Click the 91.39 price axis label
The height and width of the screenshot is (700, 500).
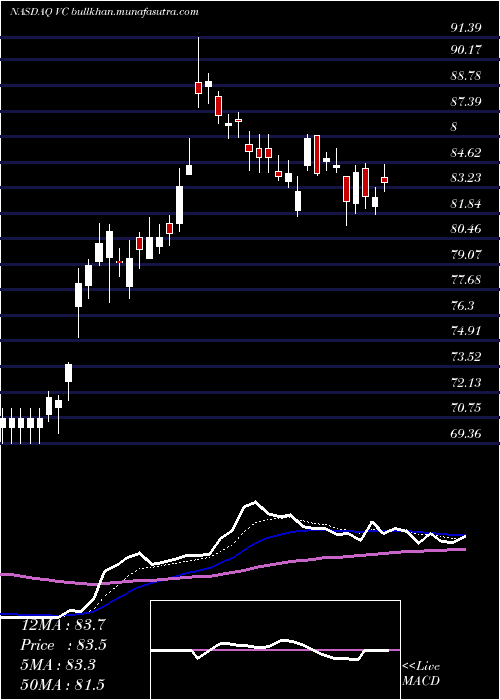tap(466, 28)
